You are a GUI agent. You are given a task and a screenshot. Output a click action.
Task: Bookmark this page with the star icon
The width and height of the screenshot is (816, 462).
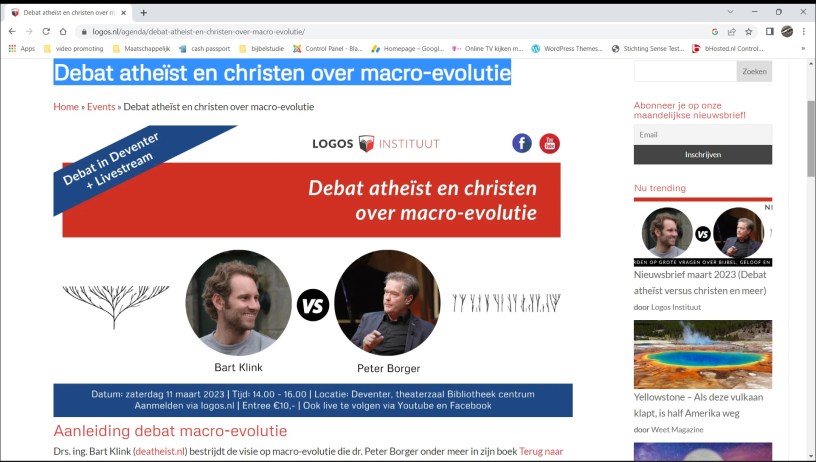coord(748,31)
